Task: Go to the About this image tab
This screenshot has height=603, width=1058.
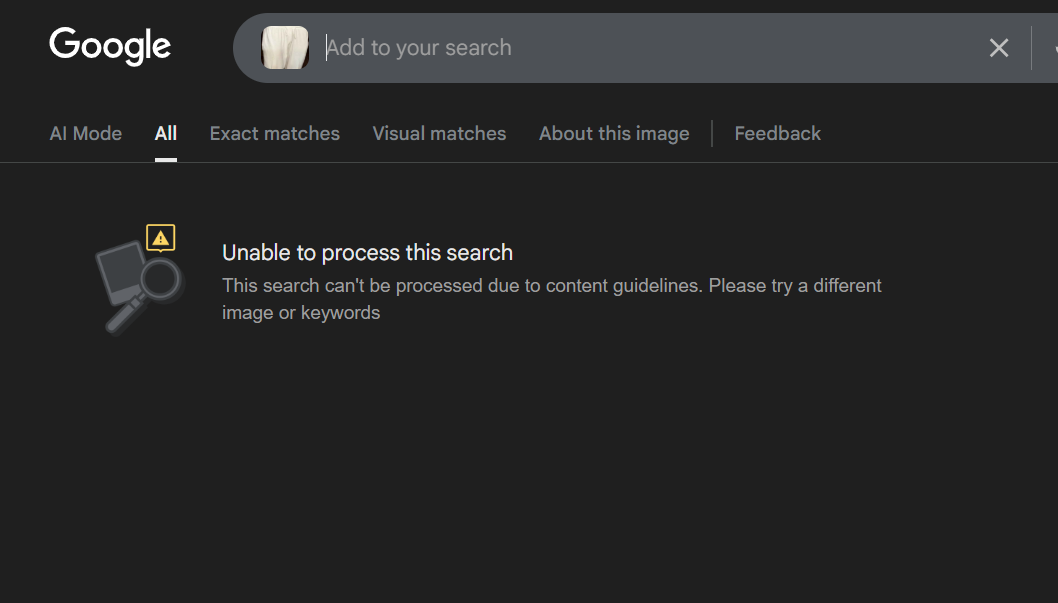Action: 614,134
